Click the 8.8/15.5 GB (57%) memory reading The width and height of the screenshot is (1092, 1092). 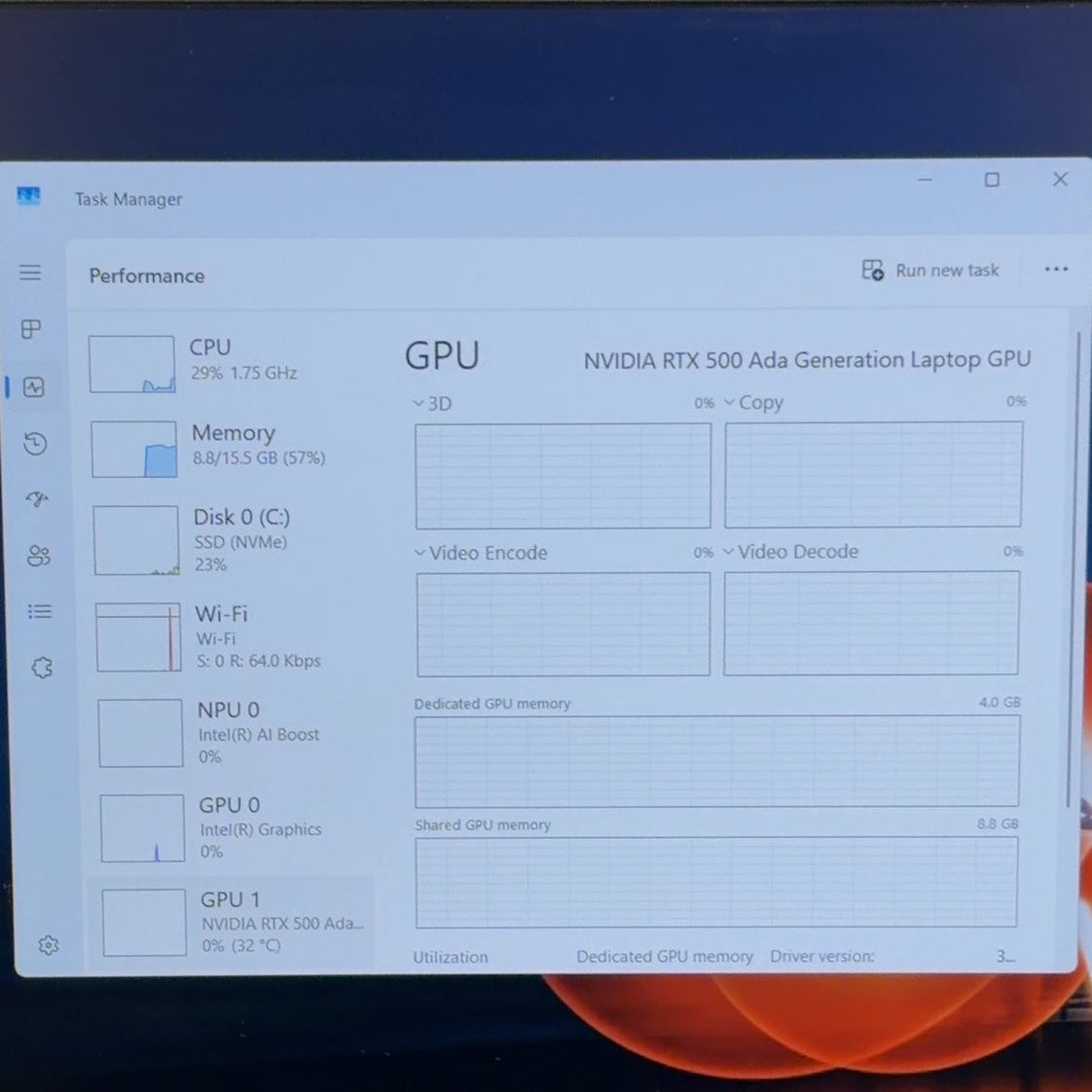click(259, 457)
